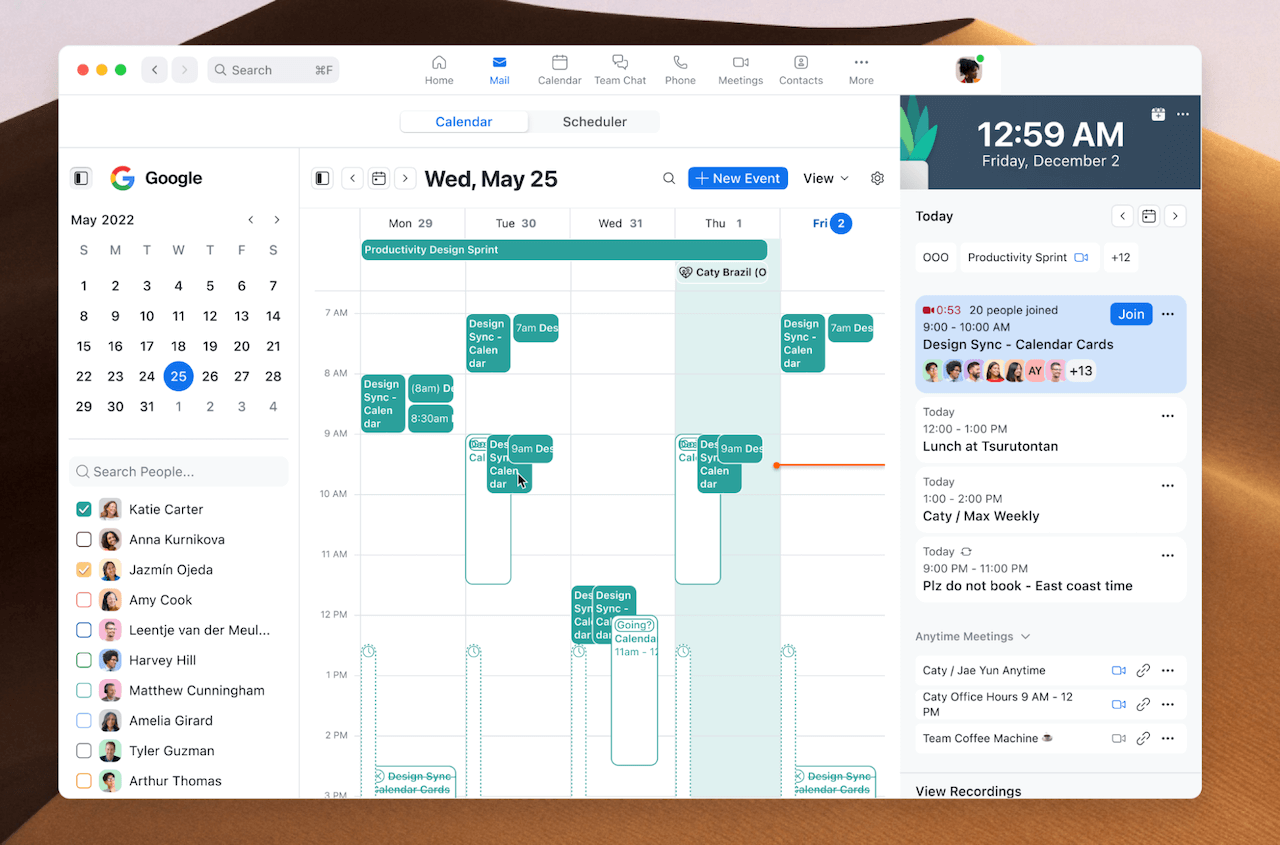Collapse the Anytime Meetings section

point(973,637)
